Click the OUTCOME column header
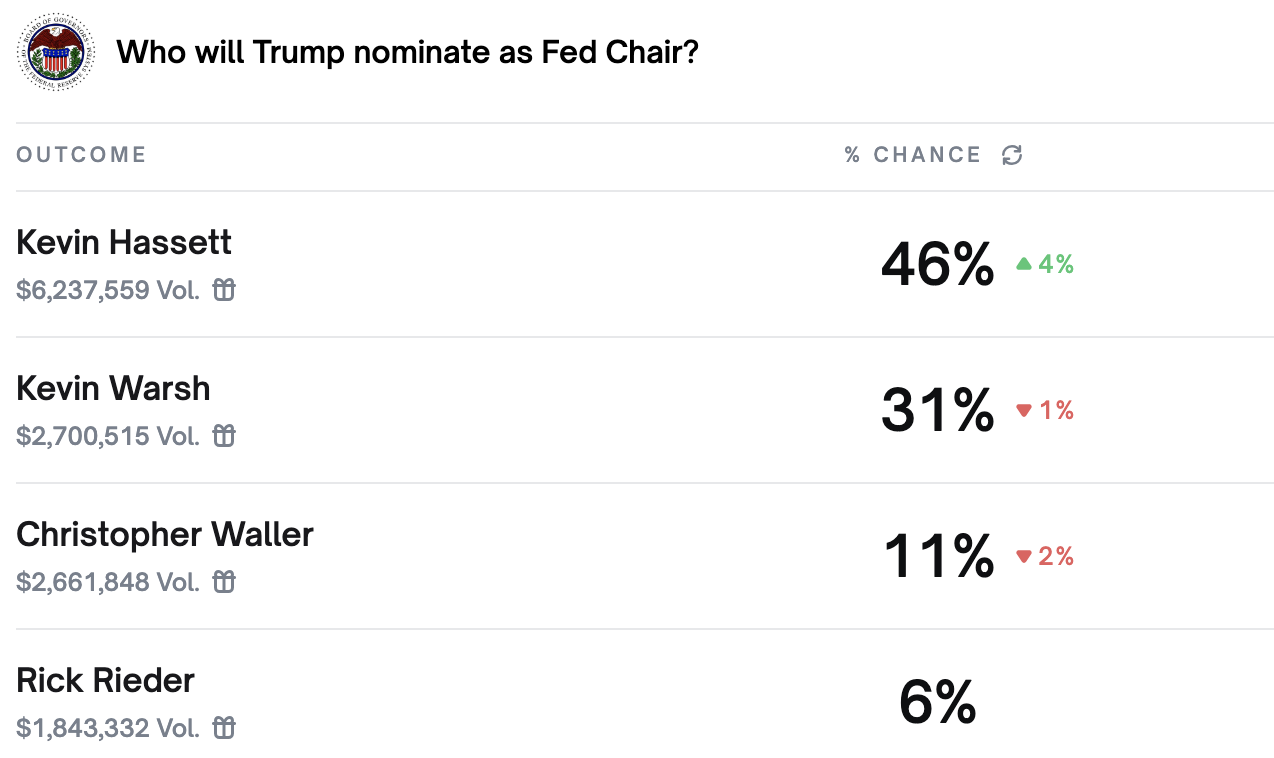Image resolution: width=1274 pixels, height=758 pixels. coord(81,155)
